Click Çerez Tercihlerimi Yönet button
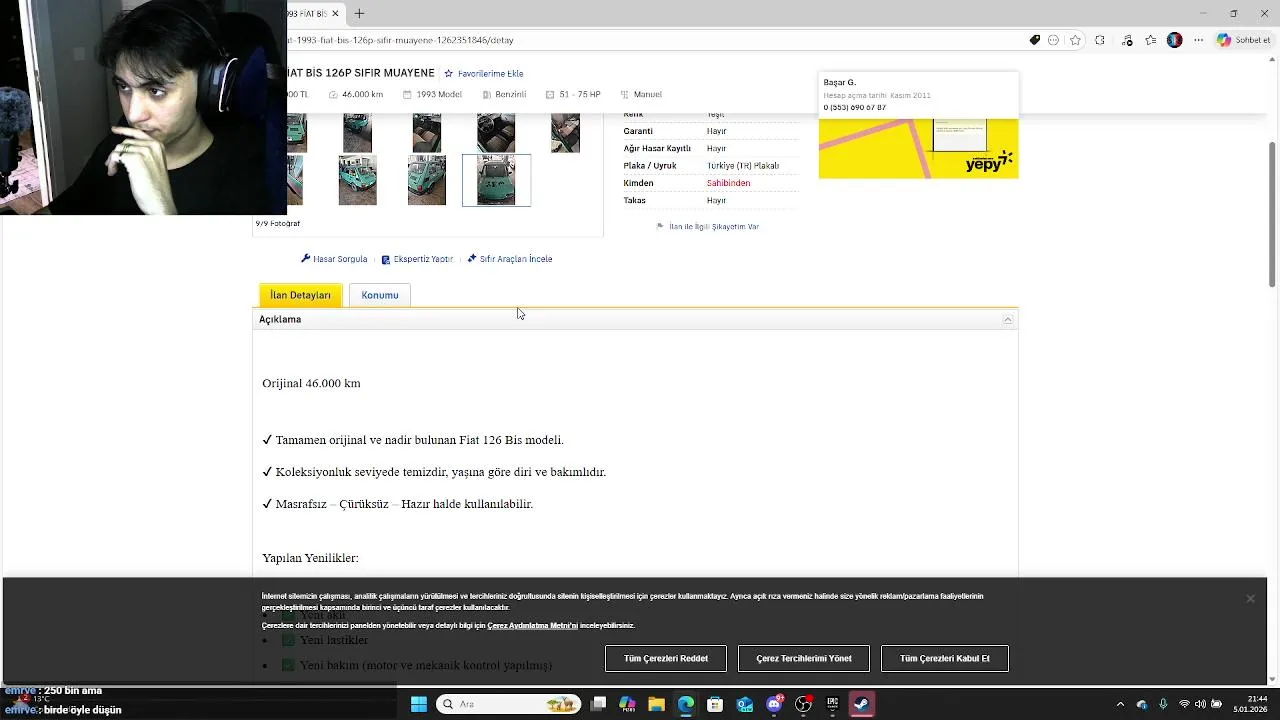 [x=804, y=658]
